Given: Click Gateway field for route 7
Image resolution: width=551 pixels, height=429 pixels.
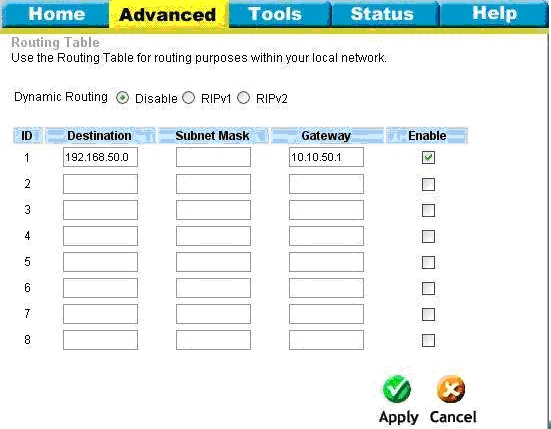Looking at the screenshot, I should pos(326,314).
